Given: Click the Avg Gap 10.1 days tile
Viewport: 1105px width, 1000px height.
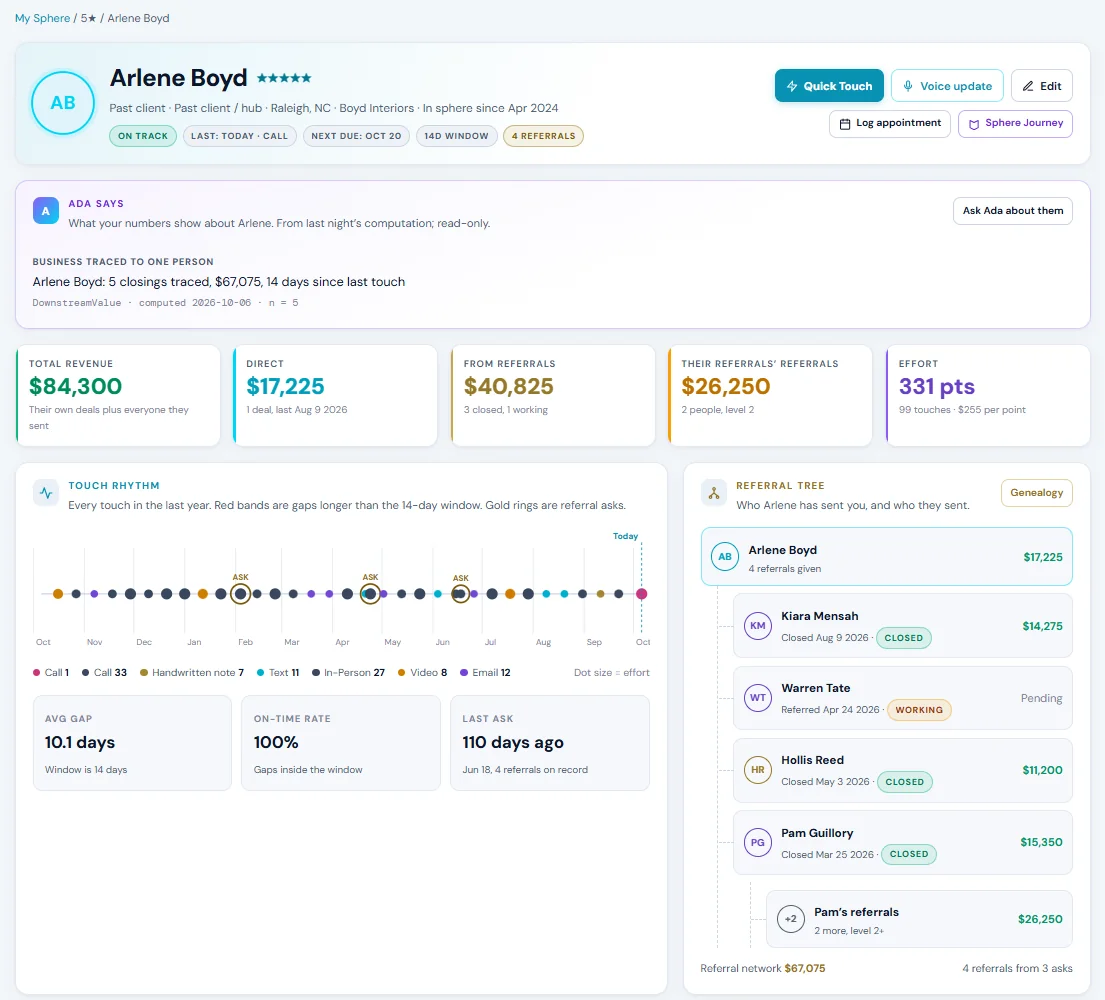Looking at the screenshot, I should [132, 743].
